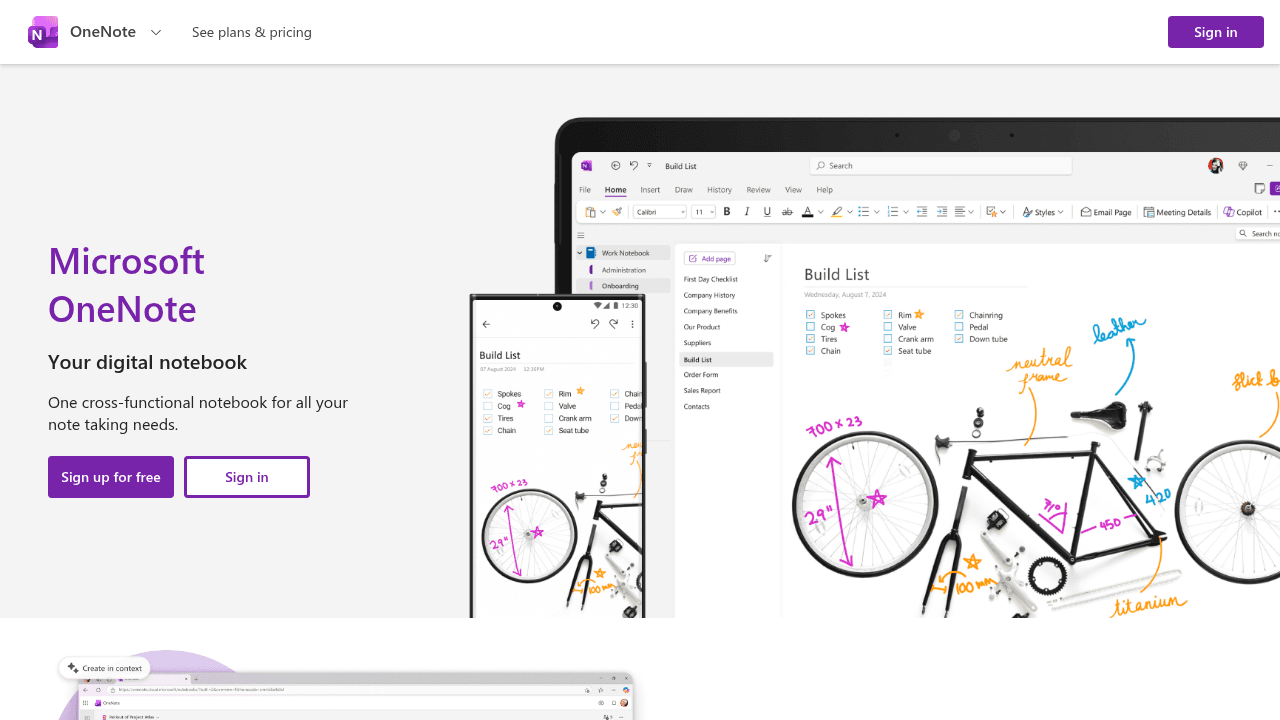Click the back arrow in the desktop app title bar
The width and height of the screenshot is (1280, 720).
616,166
